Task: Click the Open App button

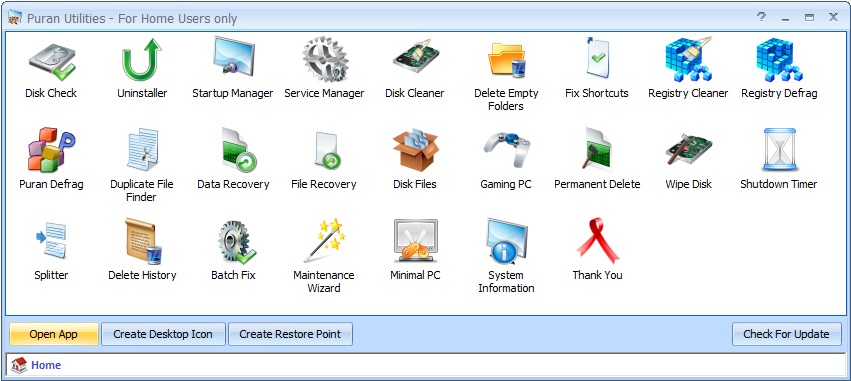Action: pos(54,334)
